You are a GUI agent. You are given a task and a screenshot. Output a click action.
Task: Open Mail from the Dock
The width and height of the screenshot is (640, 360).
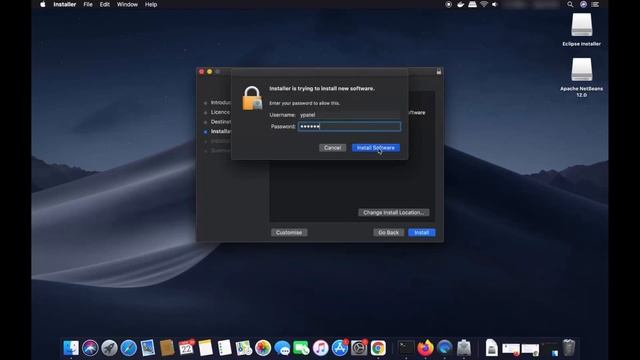coord(147,348)
